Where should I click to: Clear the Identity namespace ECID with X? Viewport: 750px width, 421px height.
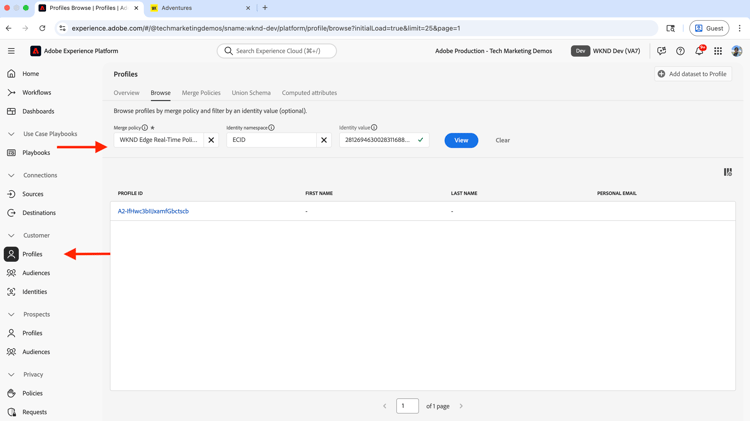[x=324, y=140]
